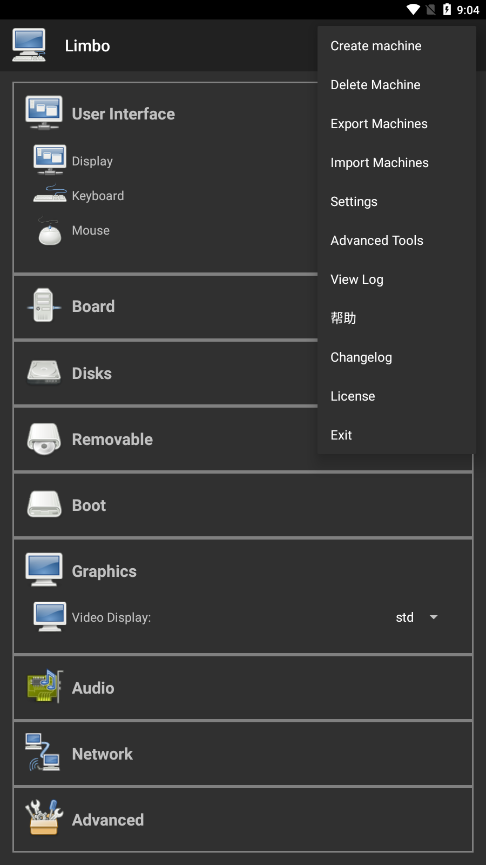Expand the Removable section
Viewport: 486px width, 865px height.
click(165, 439)
